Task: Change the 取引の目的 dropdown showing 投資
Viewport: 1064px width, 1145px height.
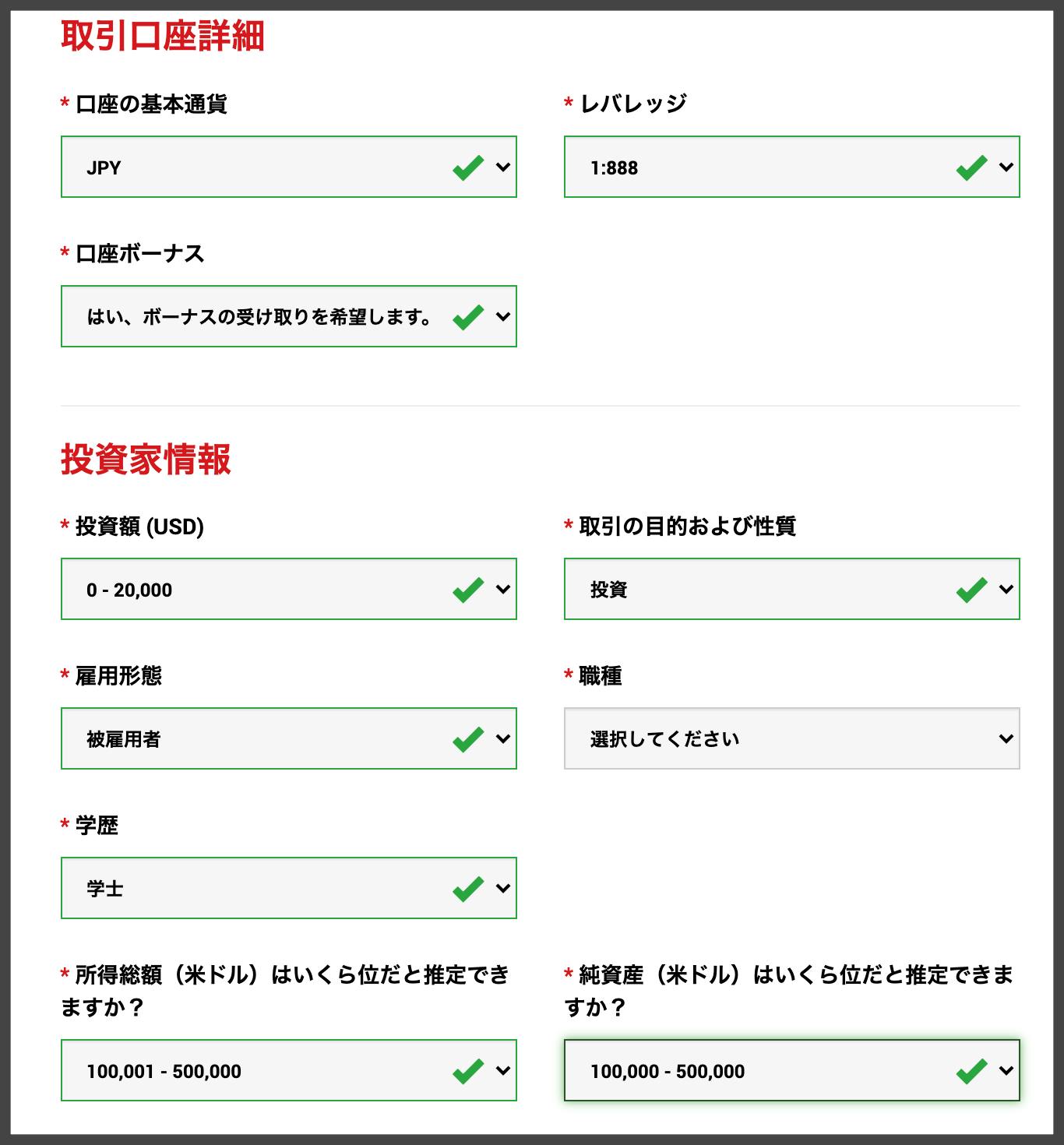Action: pos(792,589)
